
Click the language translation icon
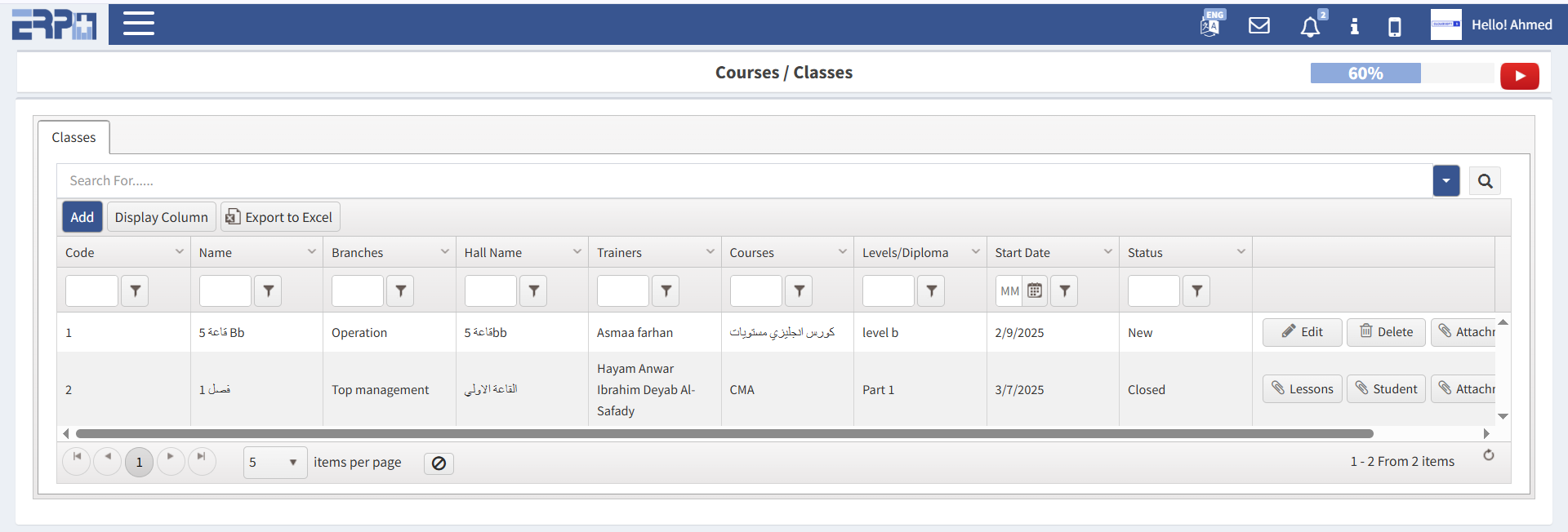tap(1210, 24)
